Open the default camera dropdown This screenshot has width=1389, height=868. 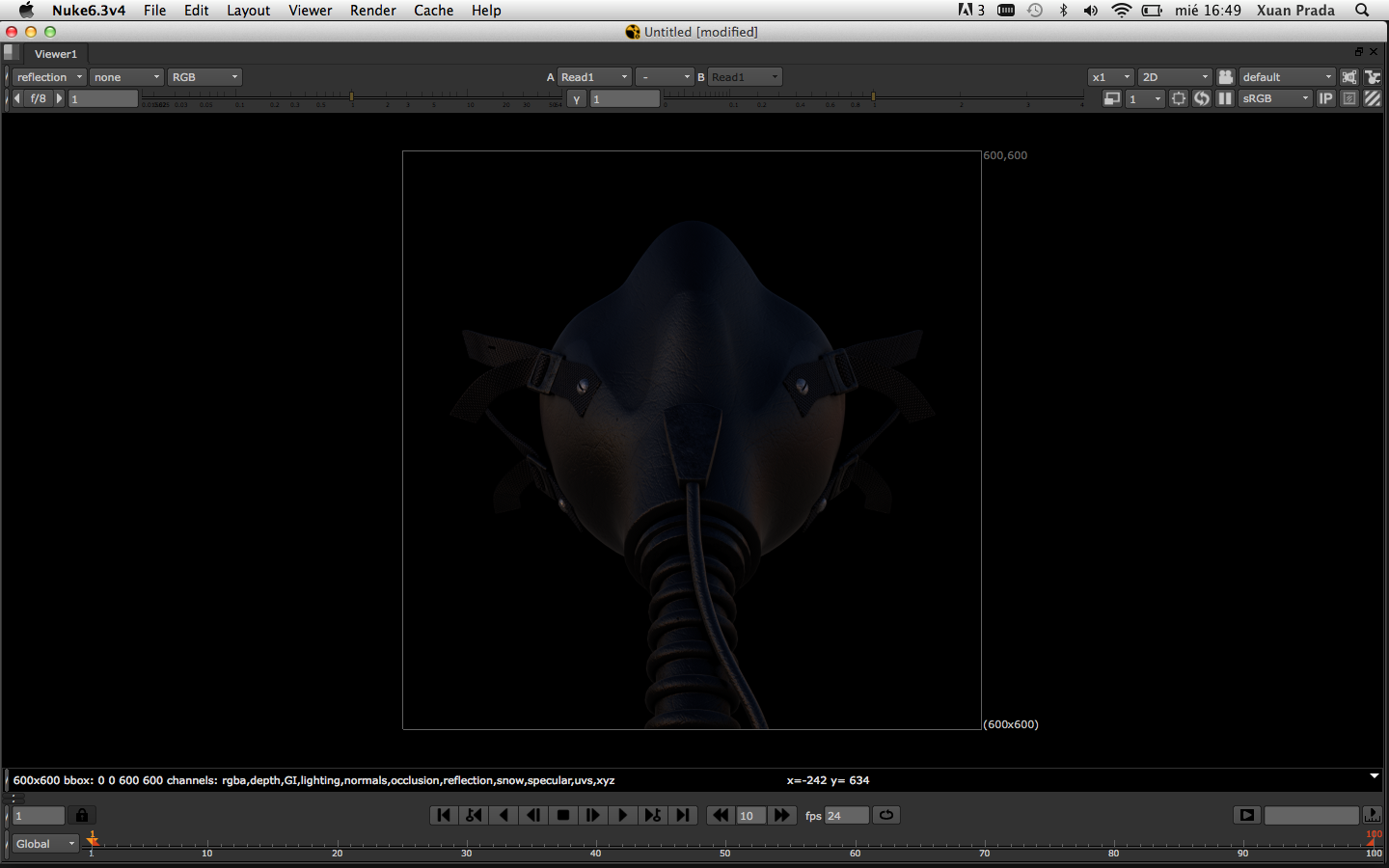click(1287, 77)
